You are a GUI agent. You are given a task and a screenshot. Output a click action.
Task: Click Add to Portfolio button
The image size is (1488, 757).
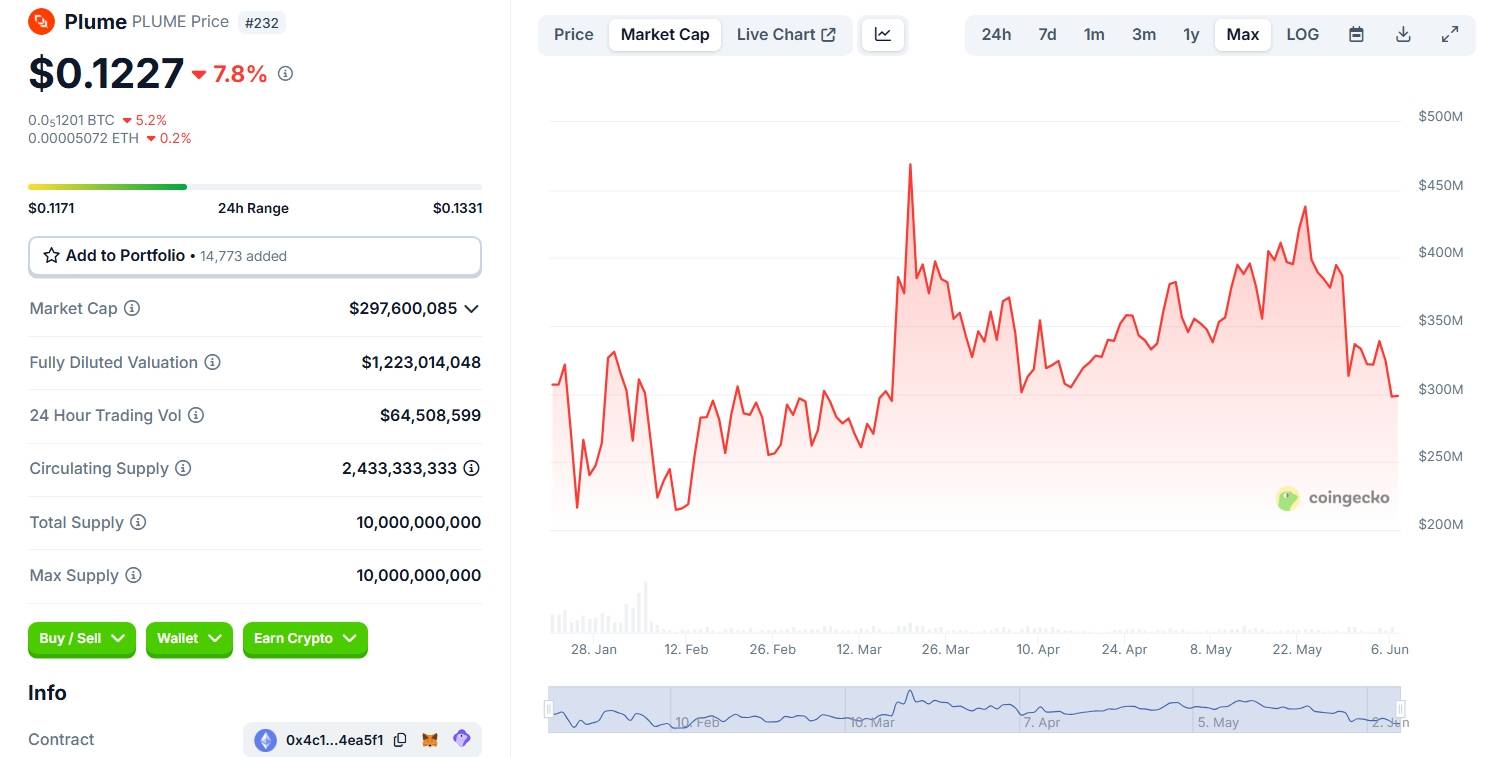click(x=255, y=256)
